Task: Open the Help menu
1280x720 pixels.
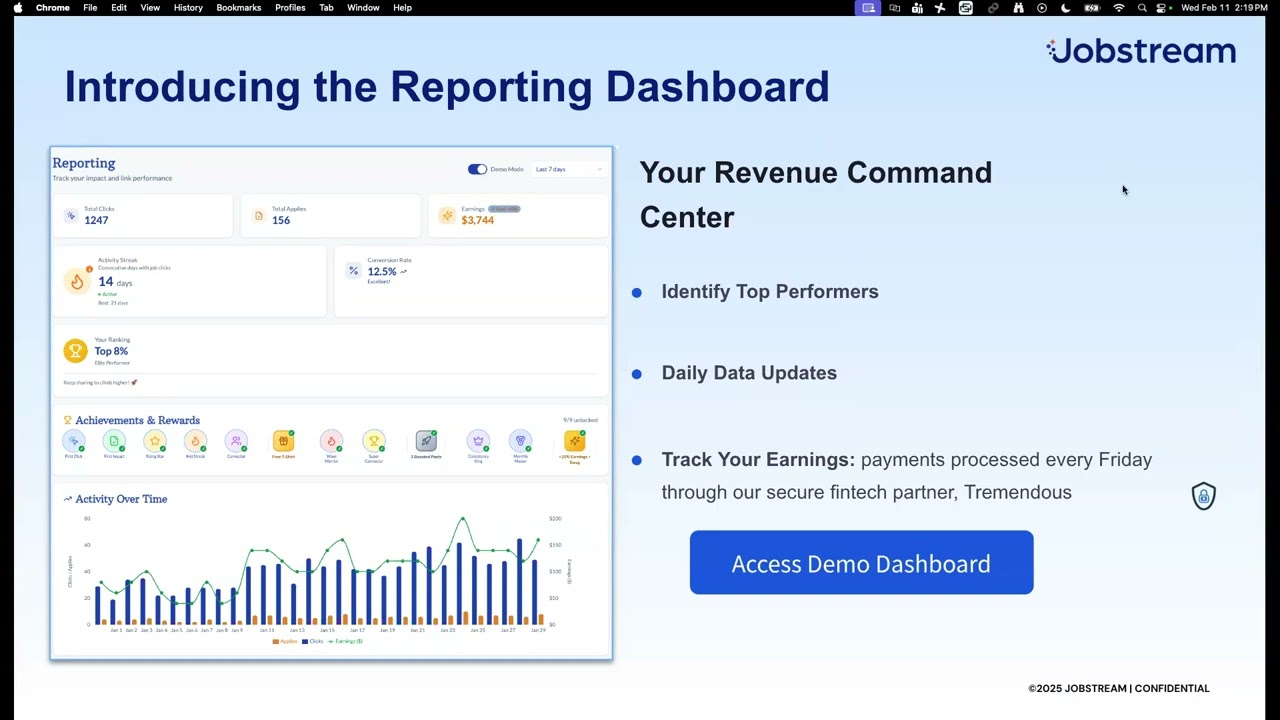Action: [x=402, y=7]
